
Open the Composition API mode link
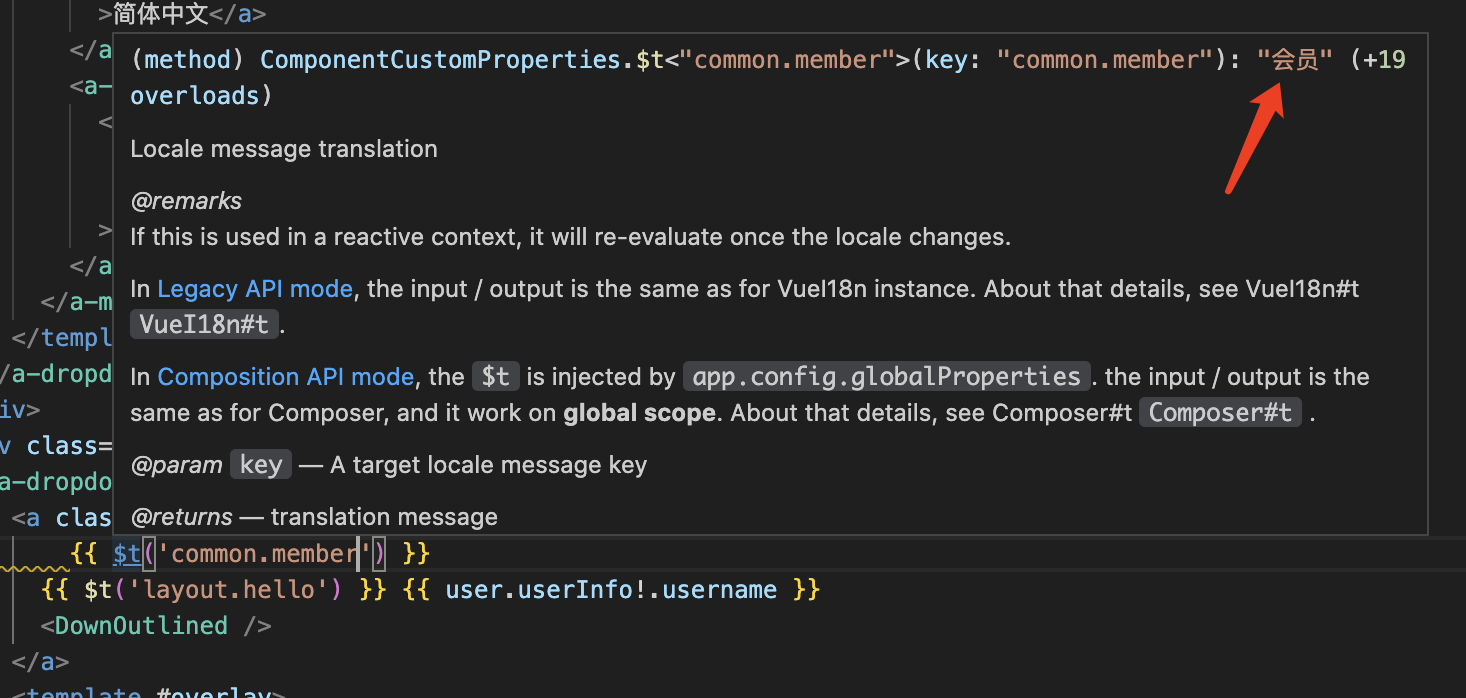[x=286, y=377]
